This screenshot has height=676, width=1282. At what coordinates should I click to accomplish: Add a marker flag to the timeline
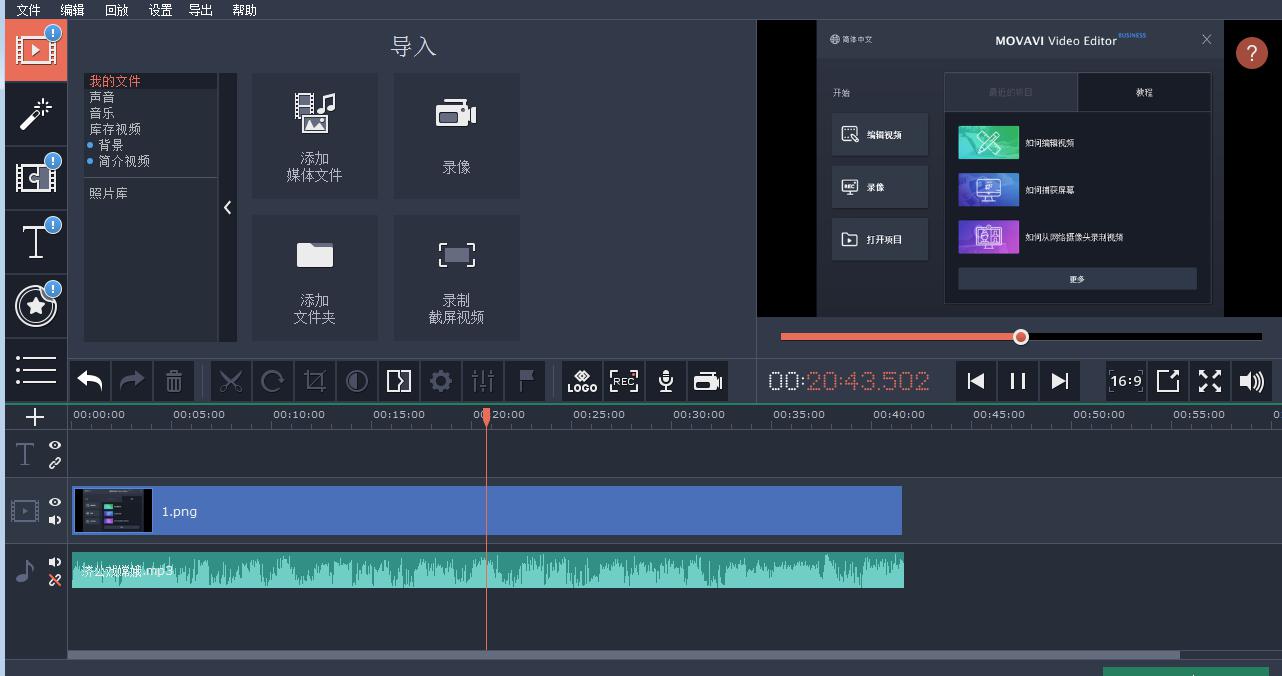[525, 381]
